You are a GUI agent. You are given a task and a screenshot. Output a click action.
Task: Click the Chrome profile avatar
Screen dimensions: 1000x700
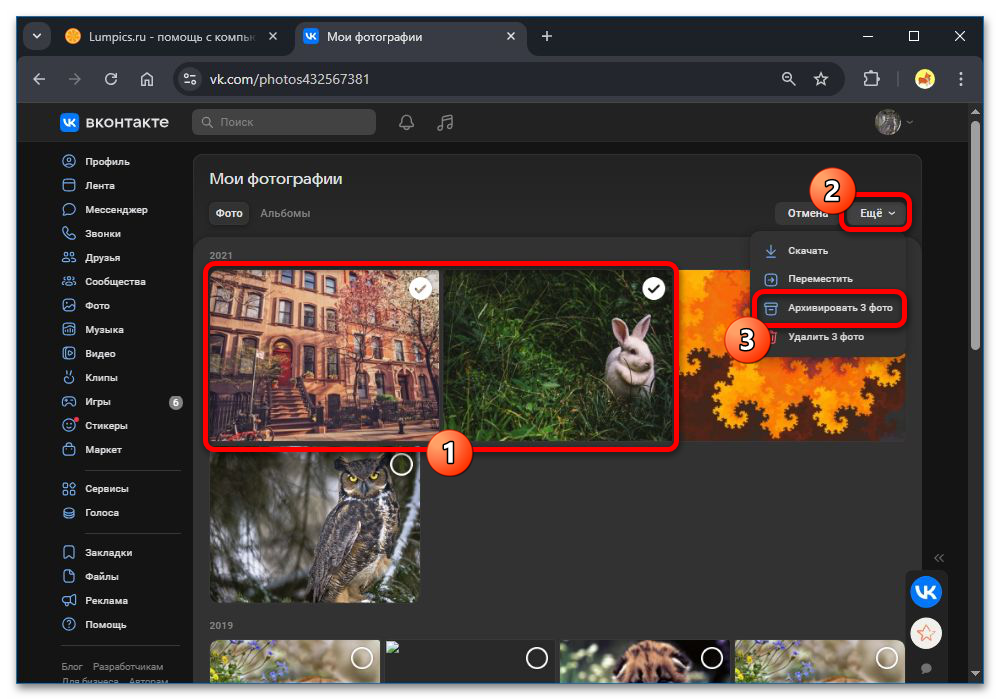coord(925,79)
